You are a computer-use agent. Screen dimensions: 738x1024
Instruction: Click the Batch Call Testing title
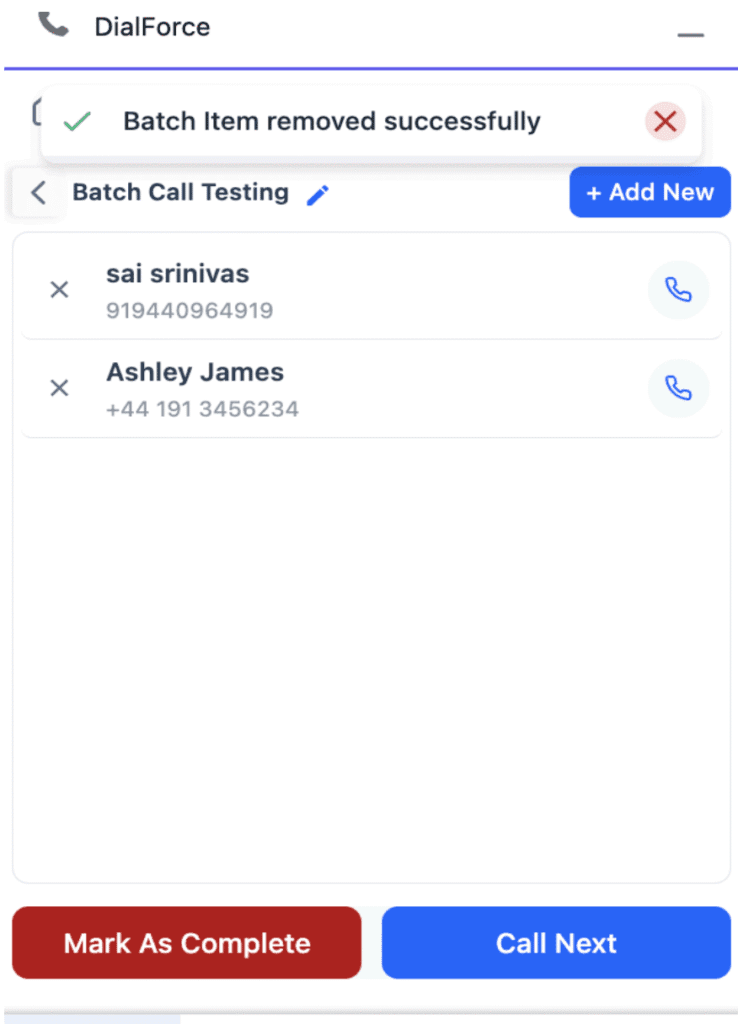pyautogui.click(x=180, y=192)
